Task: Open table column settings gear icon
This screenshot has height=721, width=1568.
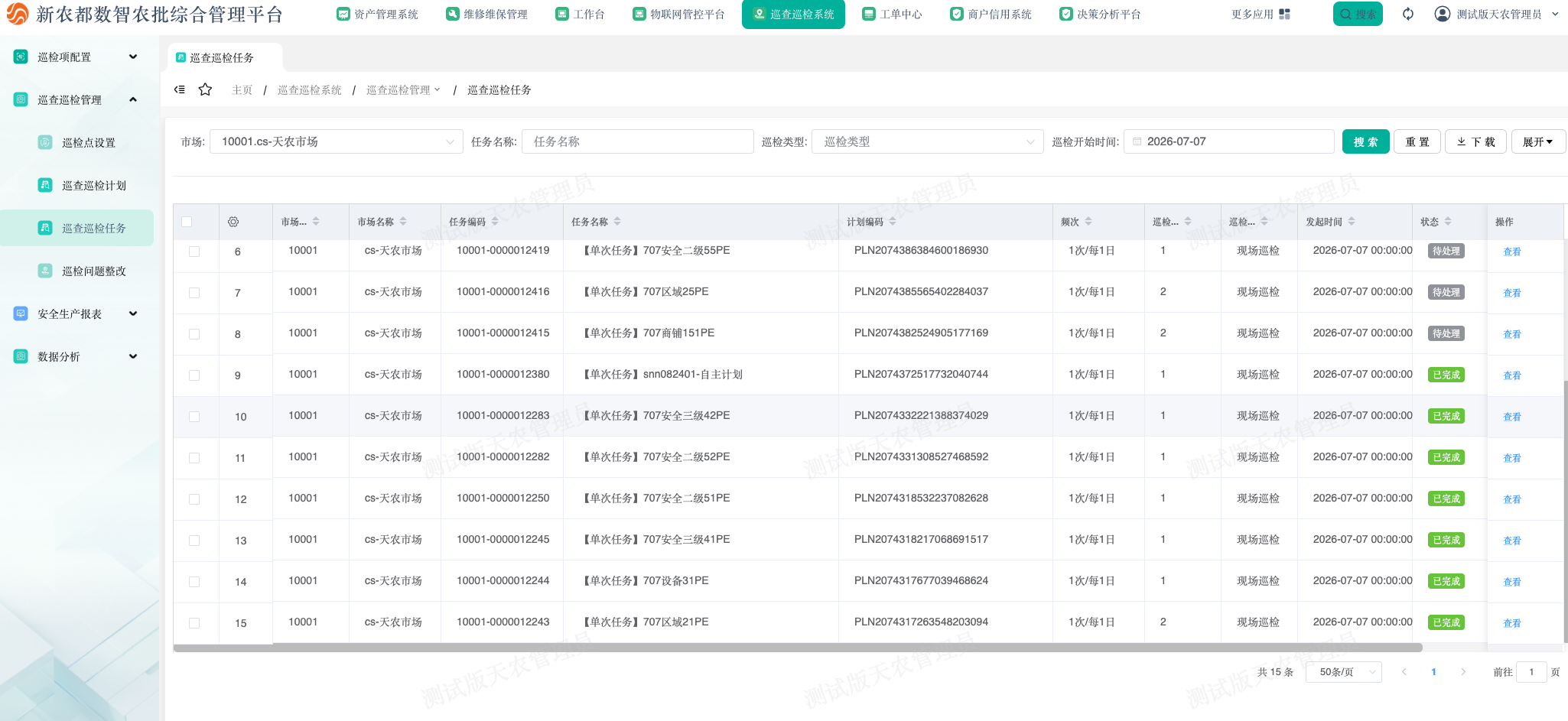Action: [233, 222]
